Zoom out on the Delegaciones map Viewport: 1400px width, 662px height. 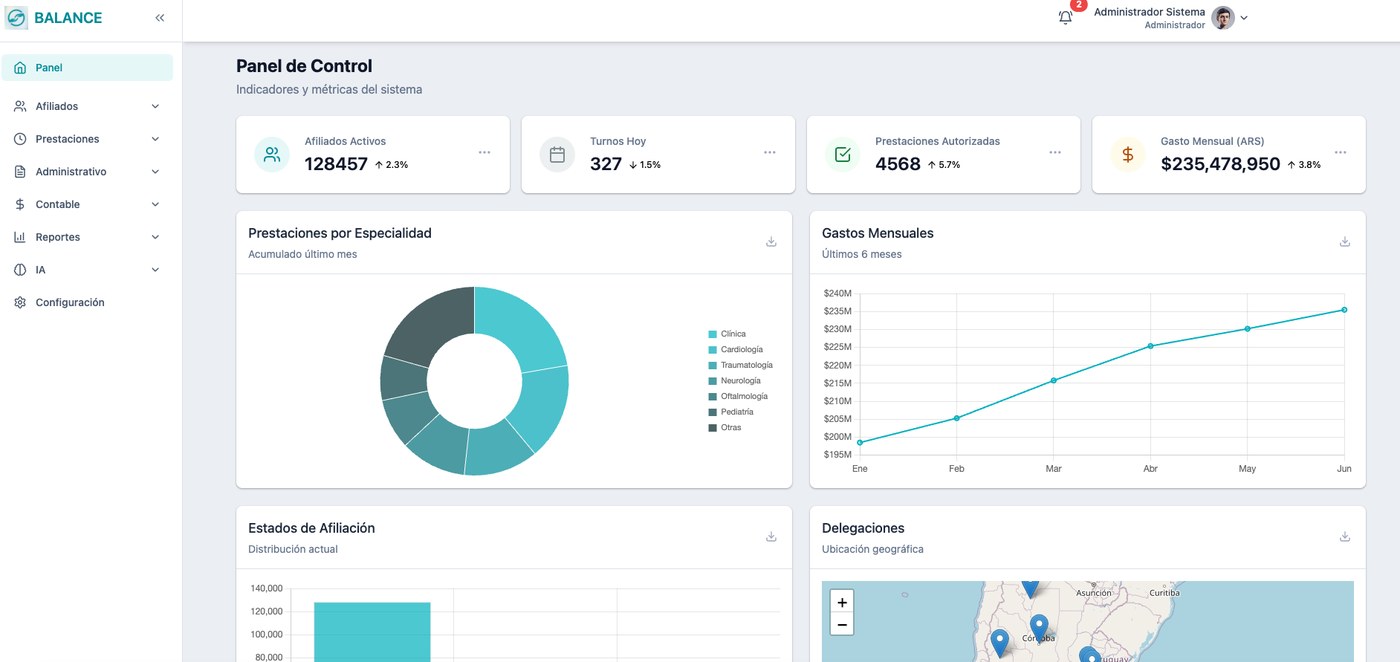842,625
